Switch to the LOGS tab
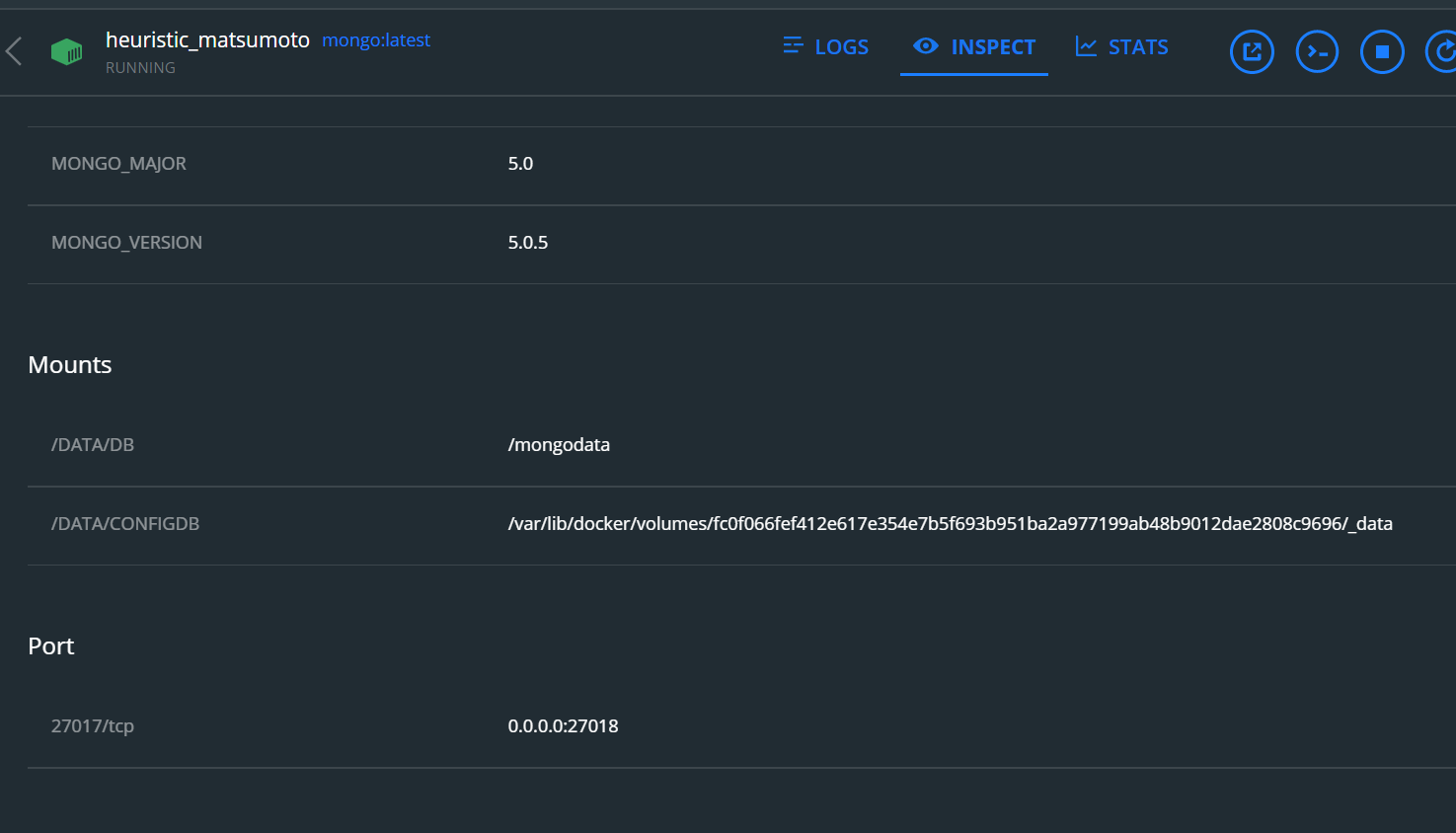The height and width of the screenshot is (833, 1456). click(x=841, y=46)
